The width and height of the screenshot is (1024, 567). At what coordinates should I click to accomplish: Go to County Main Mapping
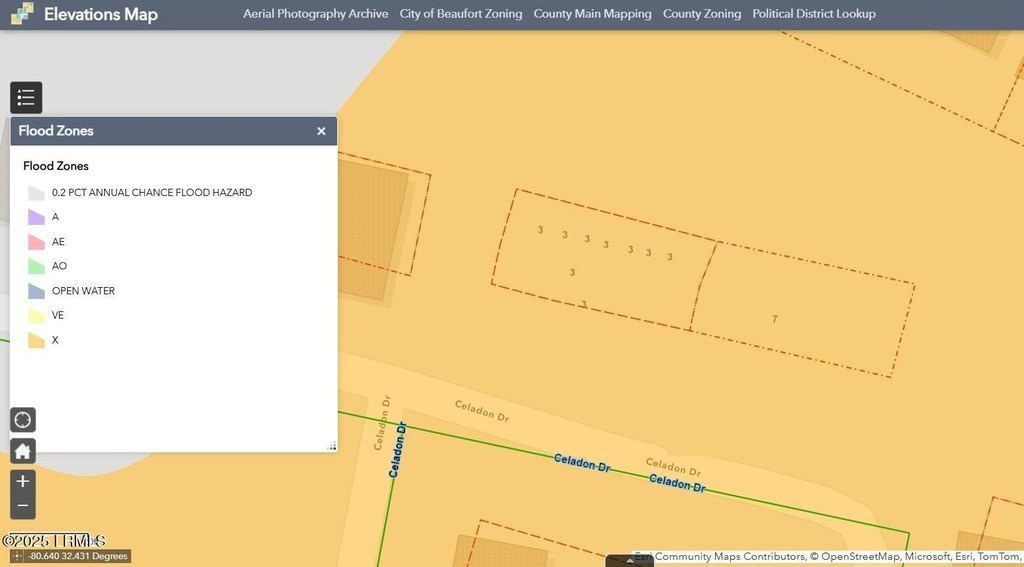(592, 14)
